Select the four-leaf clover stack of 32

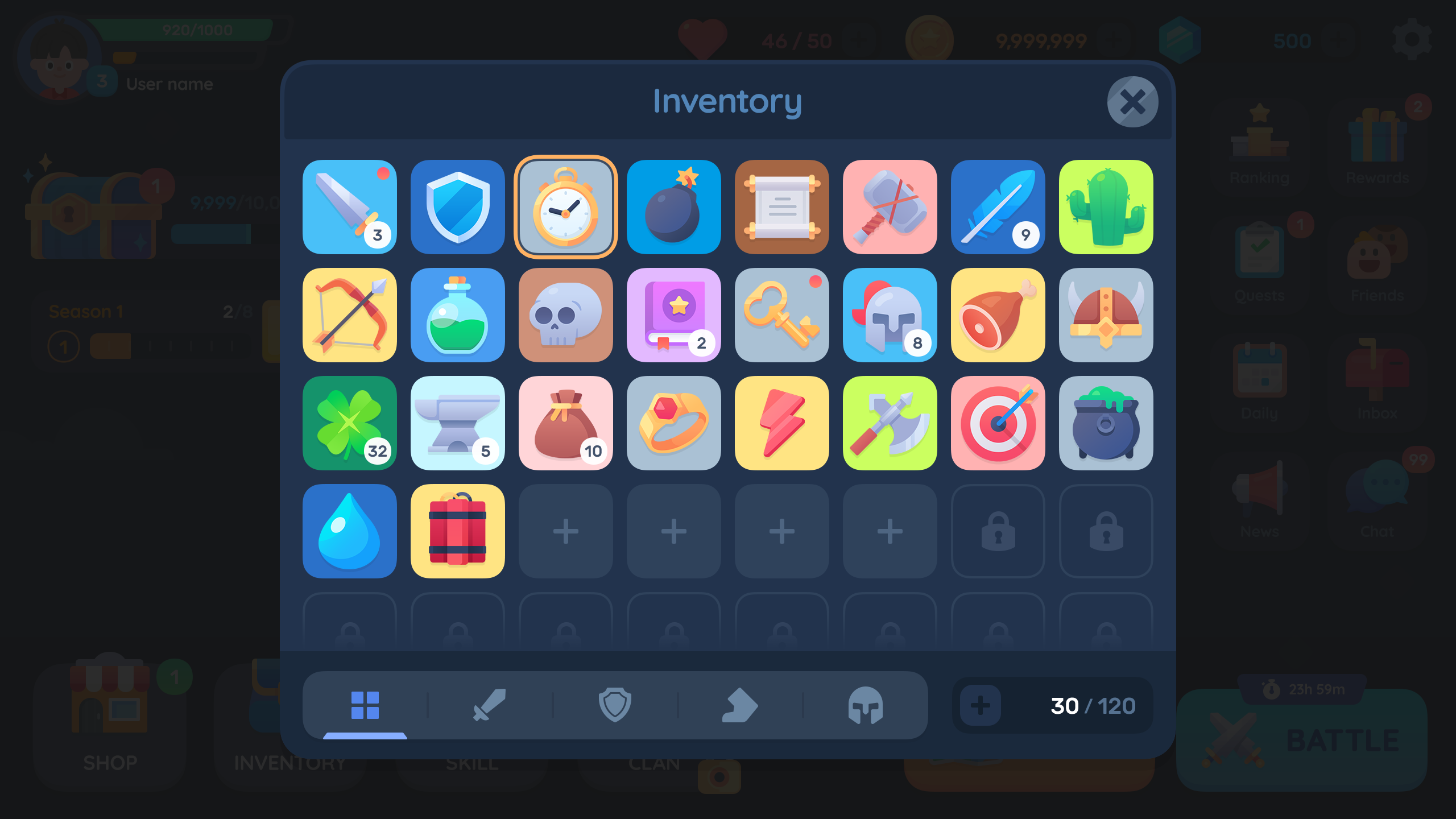(349, 423)
